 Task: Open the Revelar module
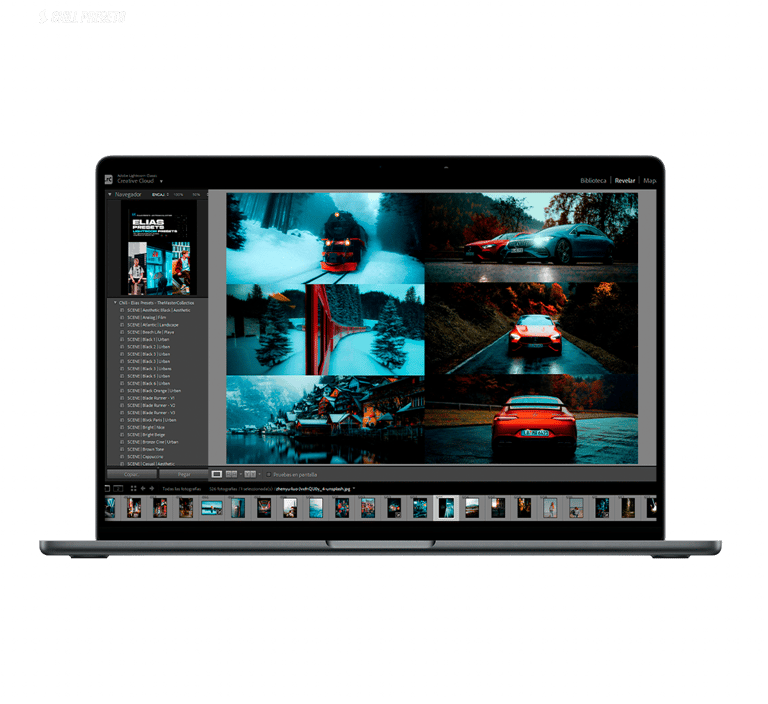click(626, 181)
